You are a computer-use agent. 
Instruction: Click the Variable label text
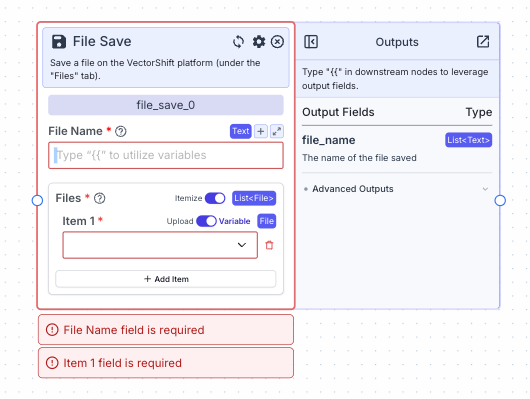click(x=234, y=221)
